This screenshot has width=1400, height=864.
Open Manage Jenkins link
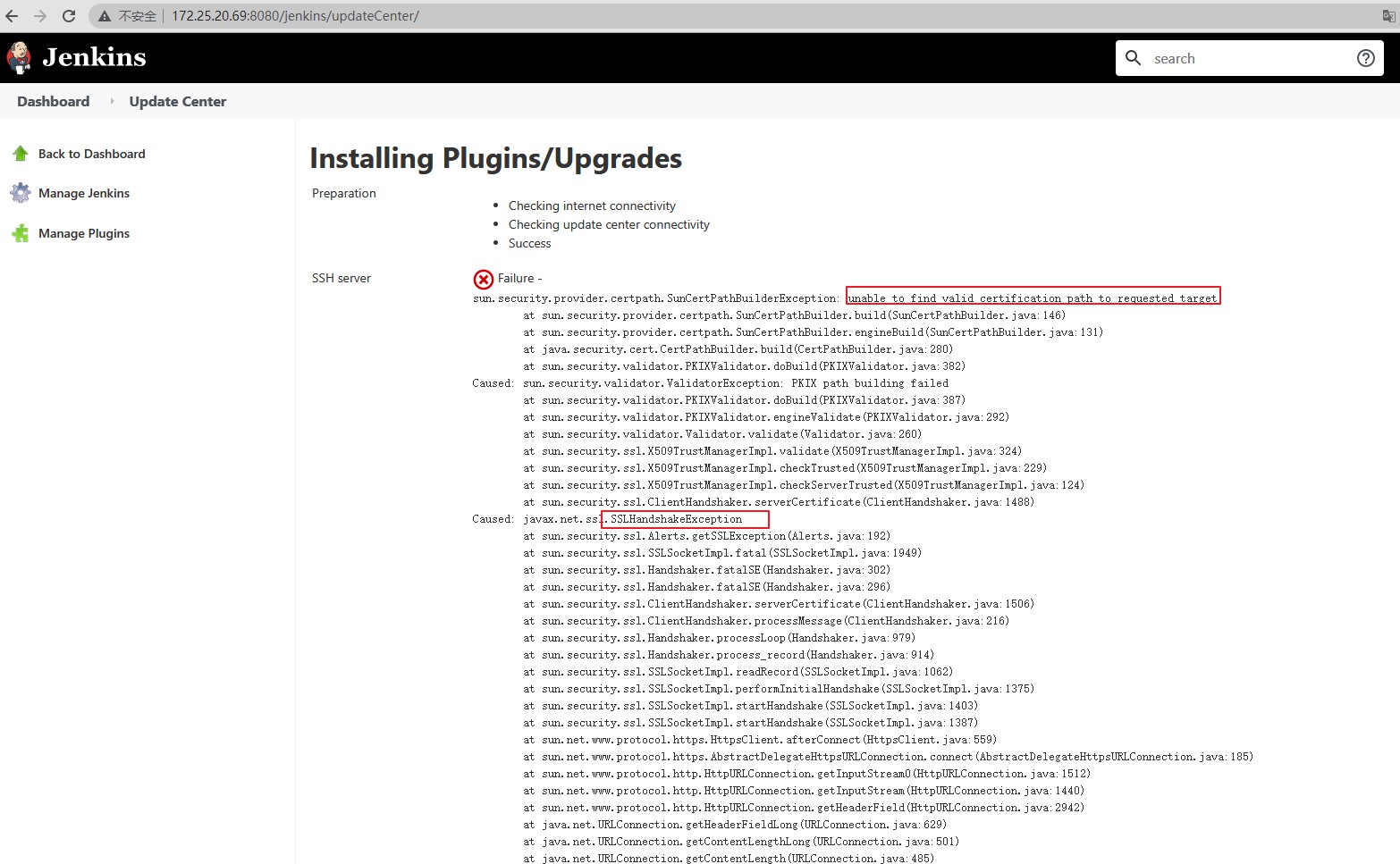tap(84, 193)
